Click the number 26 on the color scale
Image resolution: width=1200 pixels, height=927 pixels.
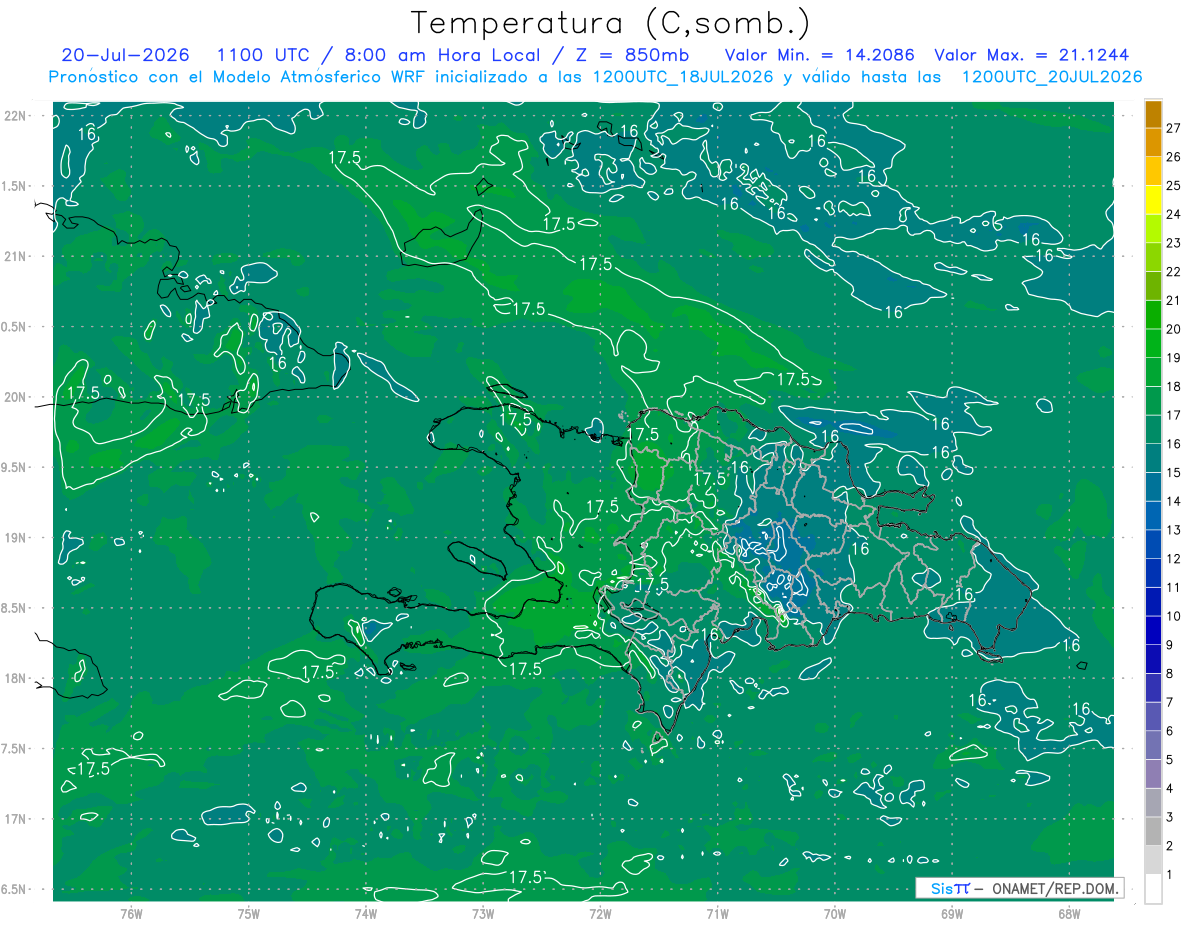[1174, 157]
